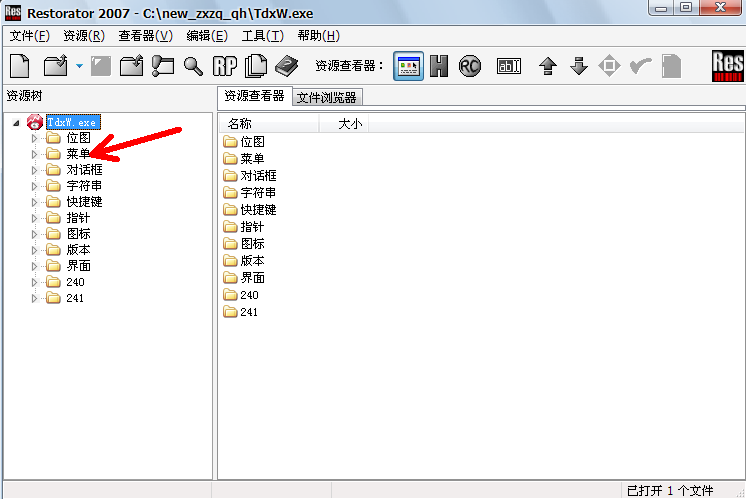Image resolution: width=746 pixels, height=499 pixels.
Task: Expand the 快捷键 tree node
Action: pyautogui.click(x=34, y=203)
